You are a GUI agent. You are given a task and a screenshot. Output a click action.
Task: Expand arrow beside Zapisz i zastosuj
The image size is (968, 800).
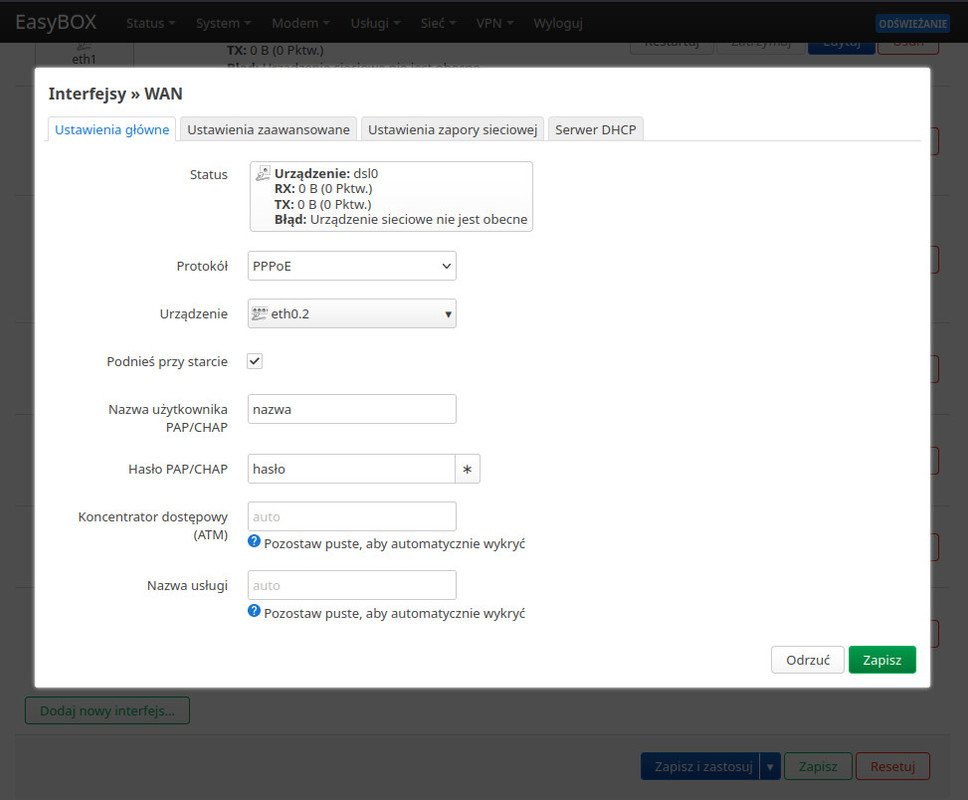click(770, 766)
